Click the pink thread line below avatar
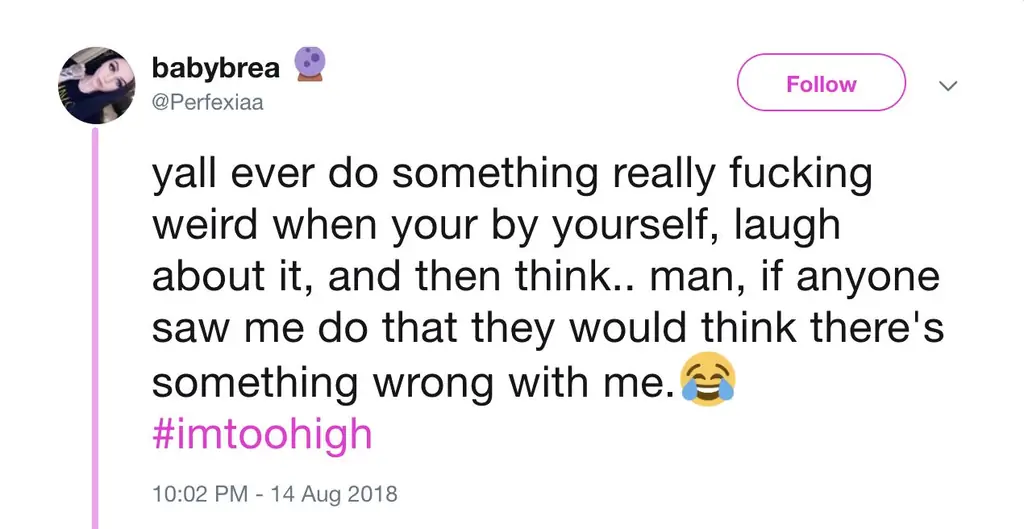The image size is (1024, 529). point(95,328)
